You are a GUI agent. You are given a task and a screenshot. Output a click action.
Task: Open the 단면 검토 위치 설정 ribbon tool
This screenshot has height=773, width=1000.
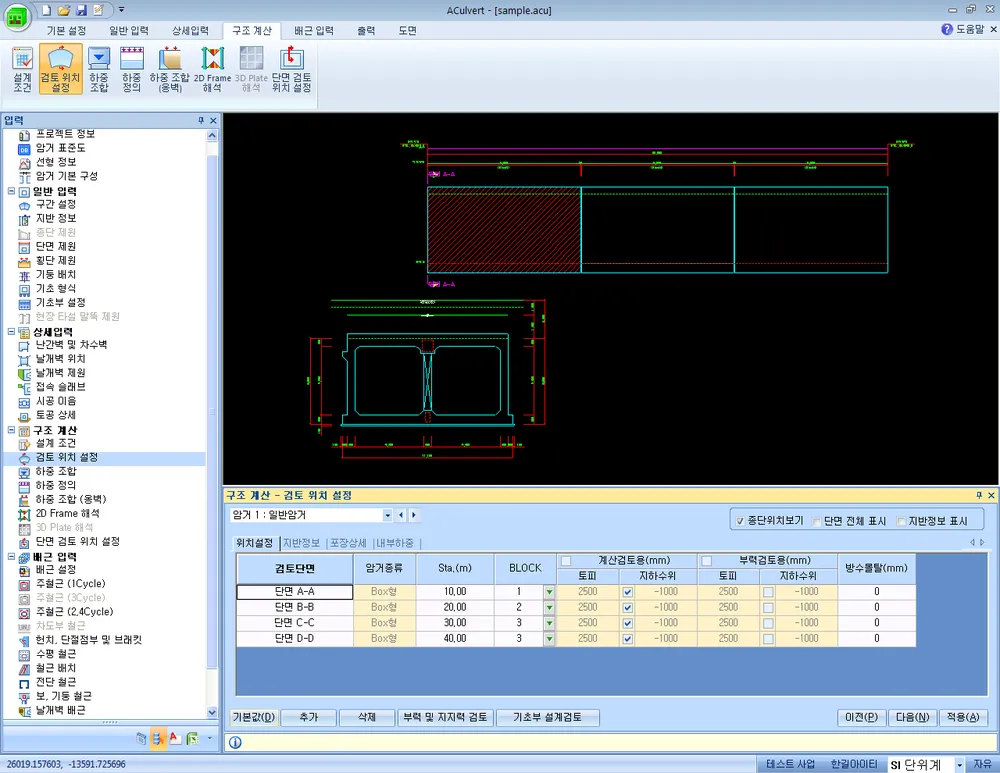291,70
